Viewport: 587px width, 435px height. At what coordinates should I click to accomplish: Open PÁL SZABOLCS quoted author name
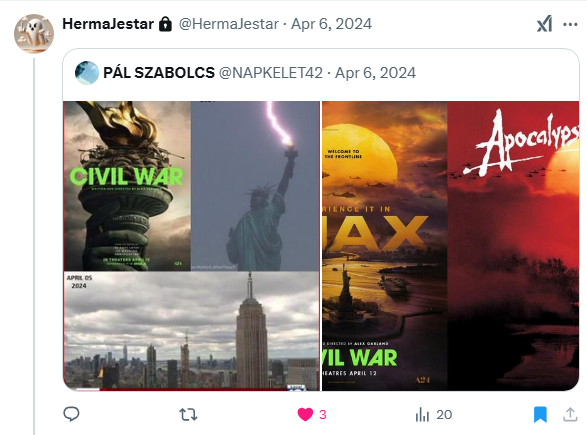pos(159,73)
